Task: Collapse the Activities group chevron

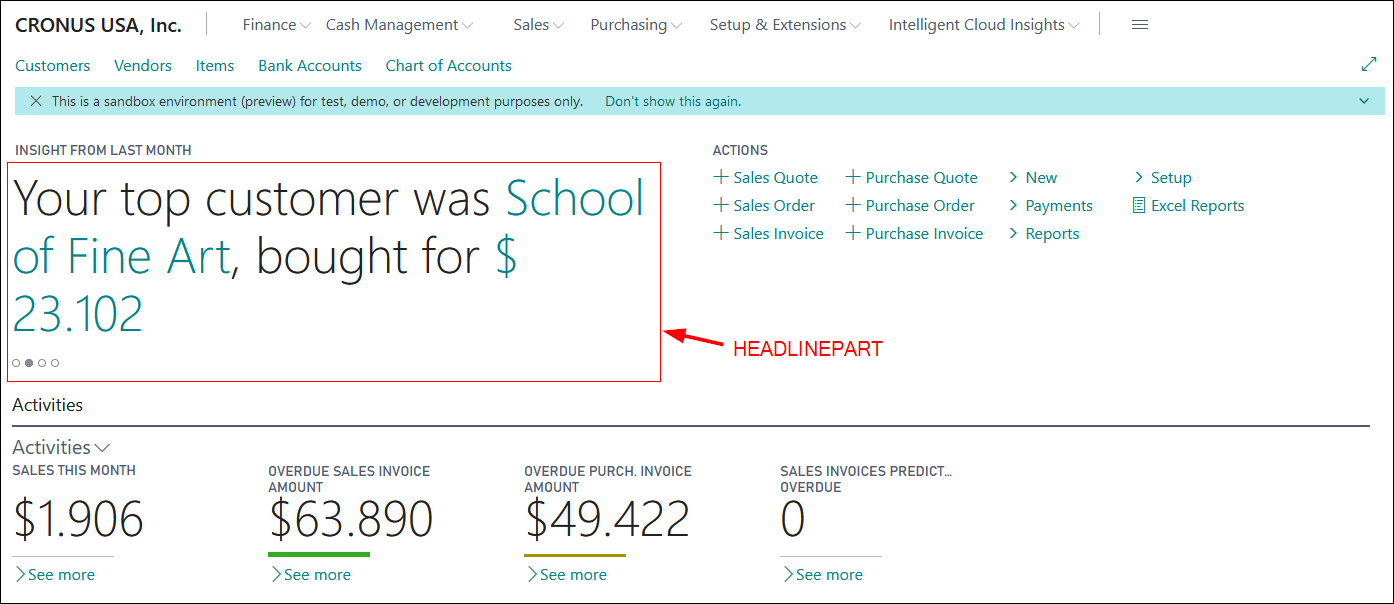Action: [x=102, y=448]
